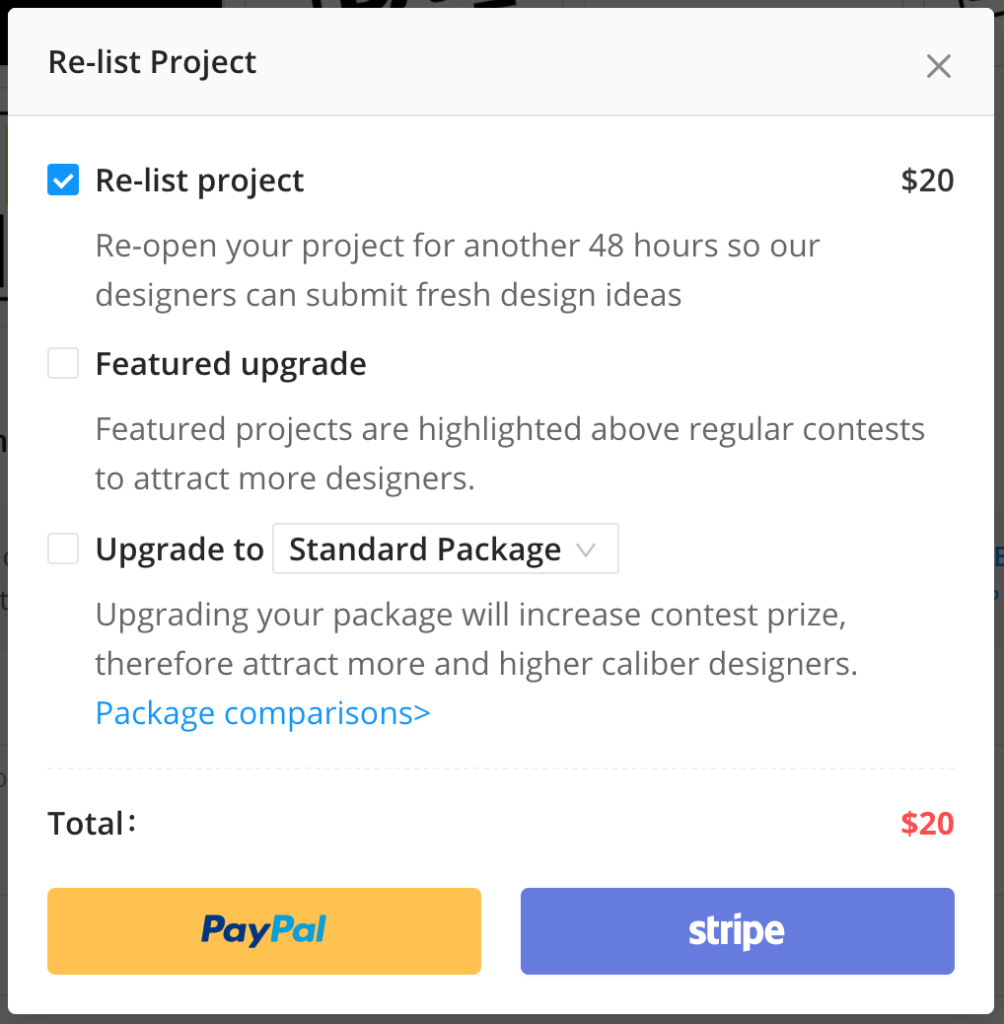This screenshot has height=1024, width=1004.
Task: Enable the Featured upgrade checkbox
Action: 63,364
